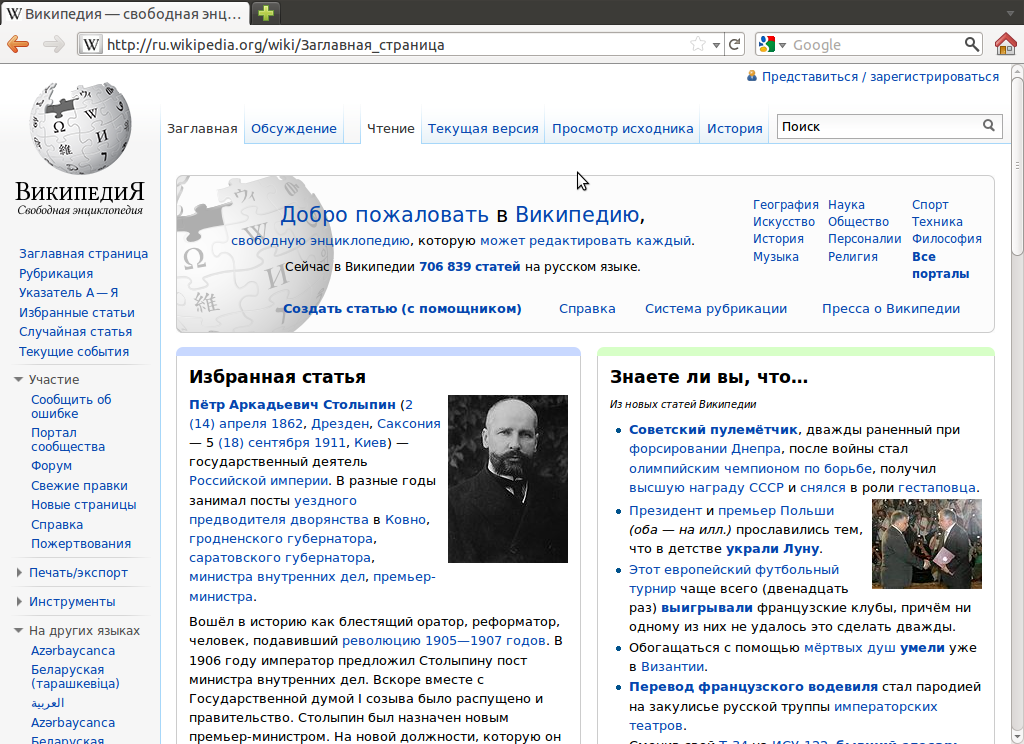Open the украли Луну link
This screenshot has width=1024, height=744.
[x=772, y=549]
